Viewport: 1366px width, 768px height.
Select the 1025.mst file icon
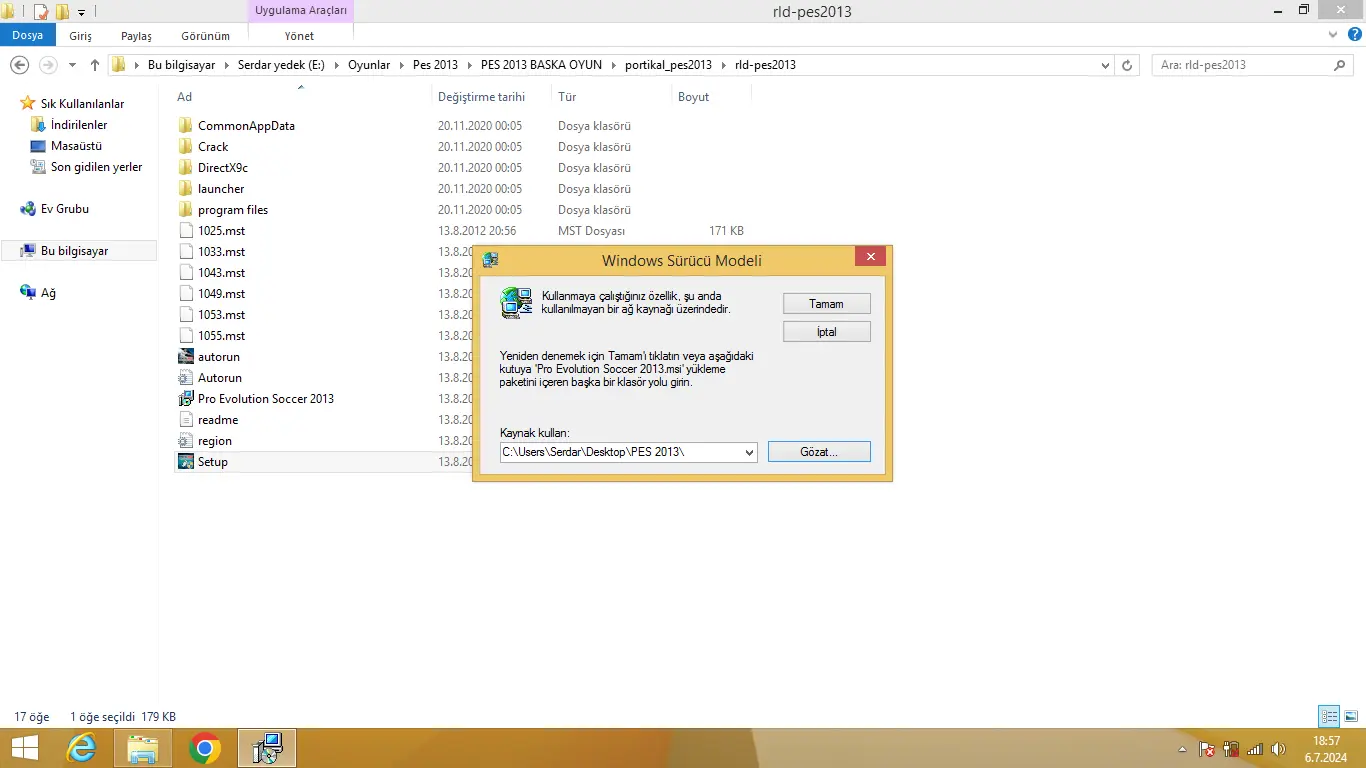point(185,231)
